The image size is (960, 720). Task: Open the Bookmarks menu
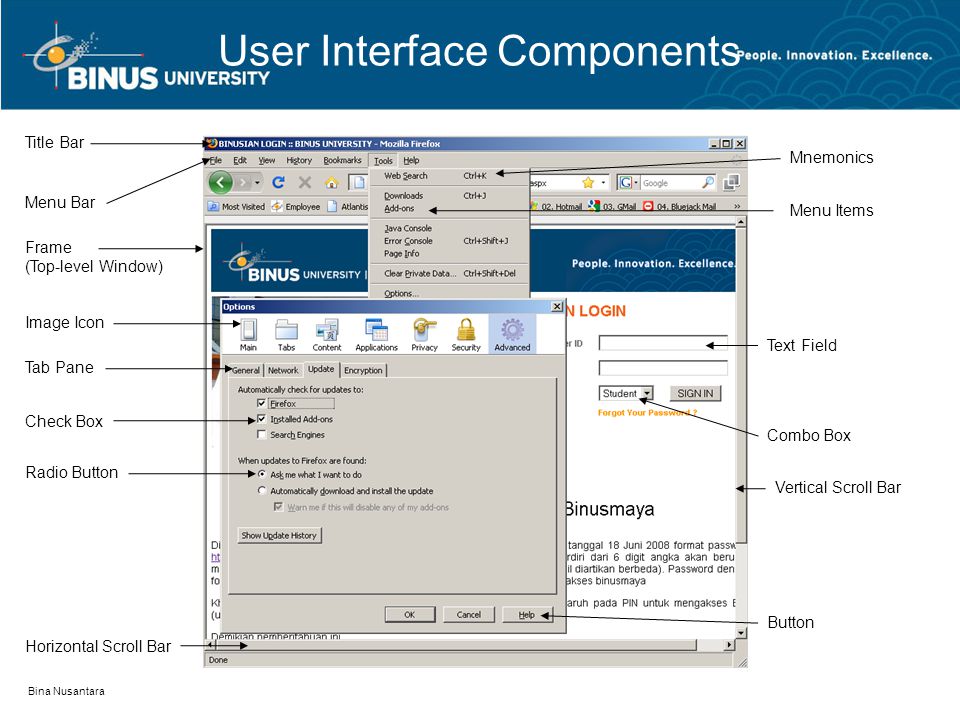pyautogui.click(x=342, y=160)
